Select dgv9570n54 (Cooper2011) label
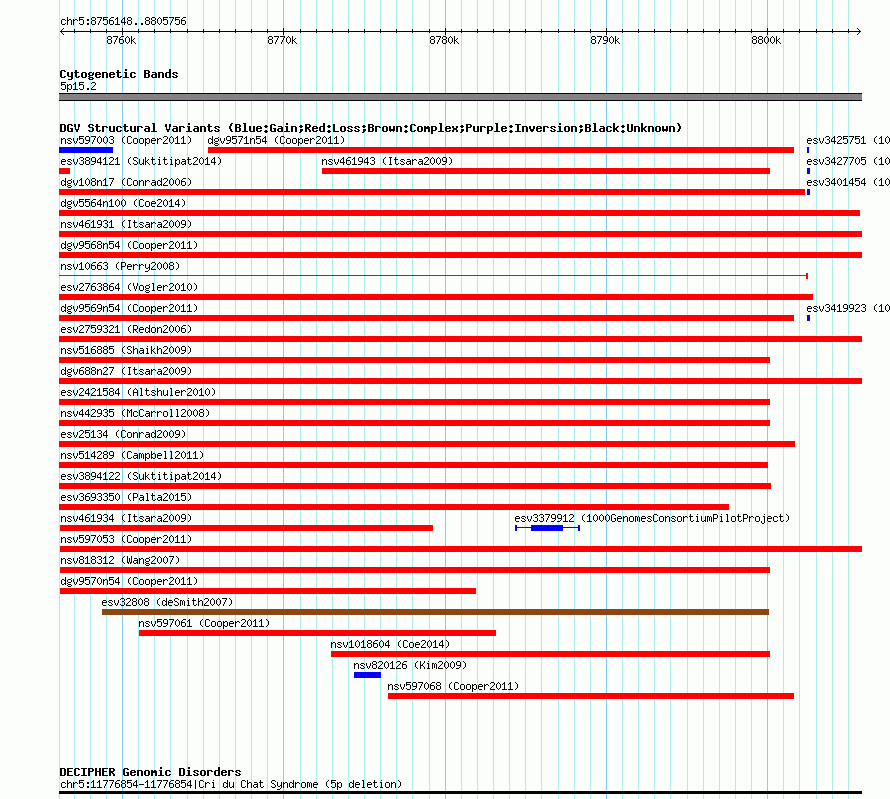Image resolution: width=890 pixels, height=799 pixels. click(x=129, y=581)
